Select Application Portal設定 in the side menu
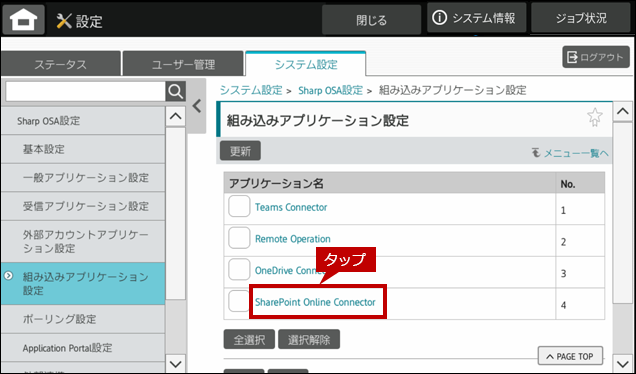This screenshot has height=374, width=636. tap(83, 348)
